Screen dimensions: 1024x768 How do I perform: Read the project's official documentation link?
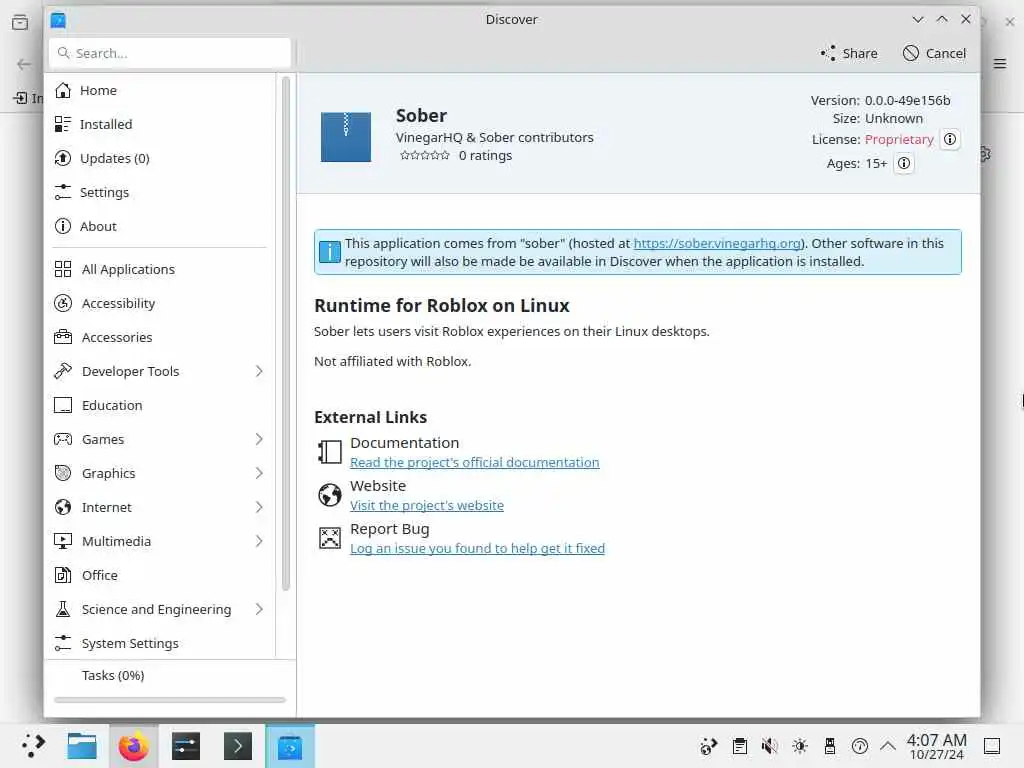(475, 462)
